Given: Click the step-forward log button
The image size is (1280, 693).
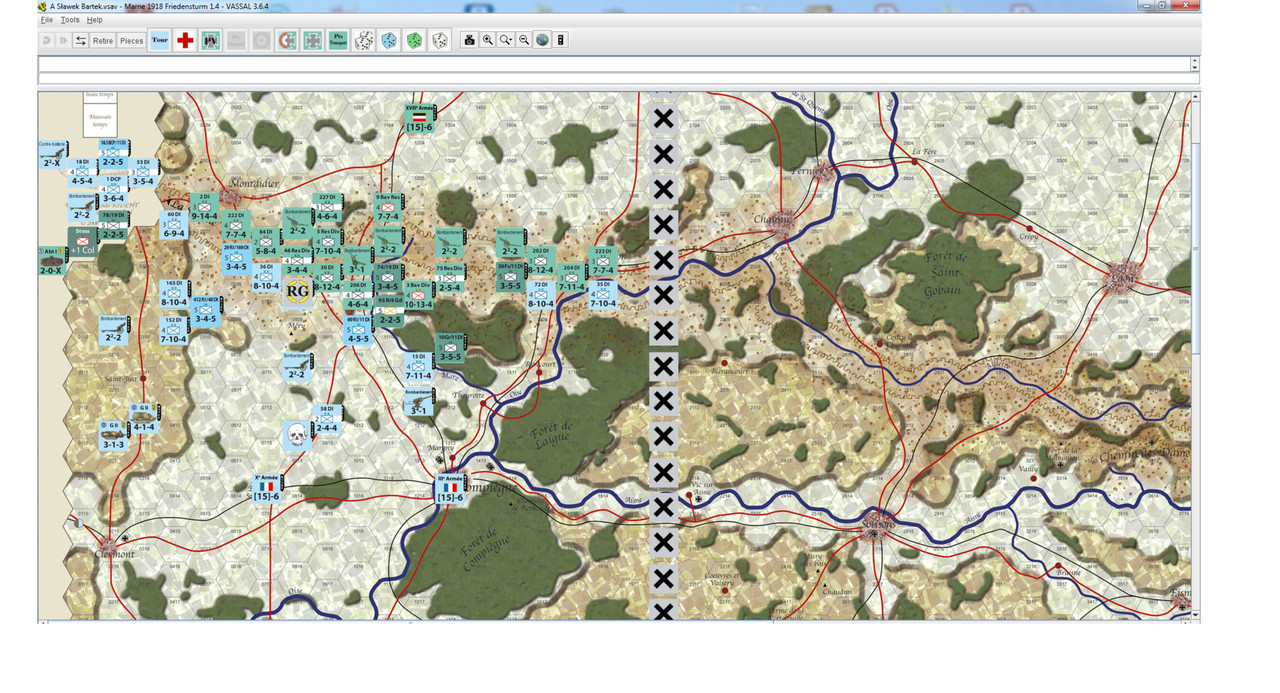Looking at the screenshot, I should (x=64, y=40).
